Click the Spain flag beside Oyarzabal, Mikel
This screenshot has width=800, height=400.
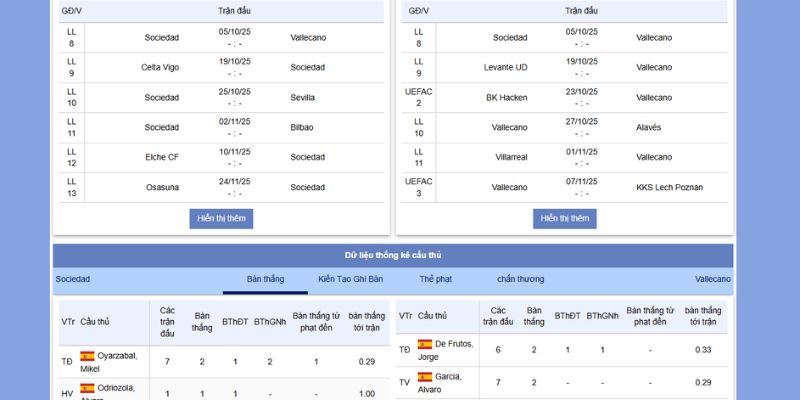[x=87, y=356]
